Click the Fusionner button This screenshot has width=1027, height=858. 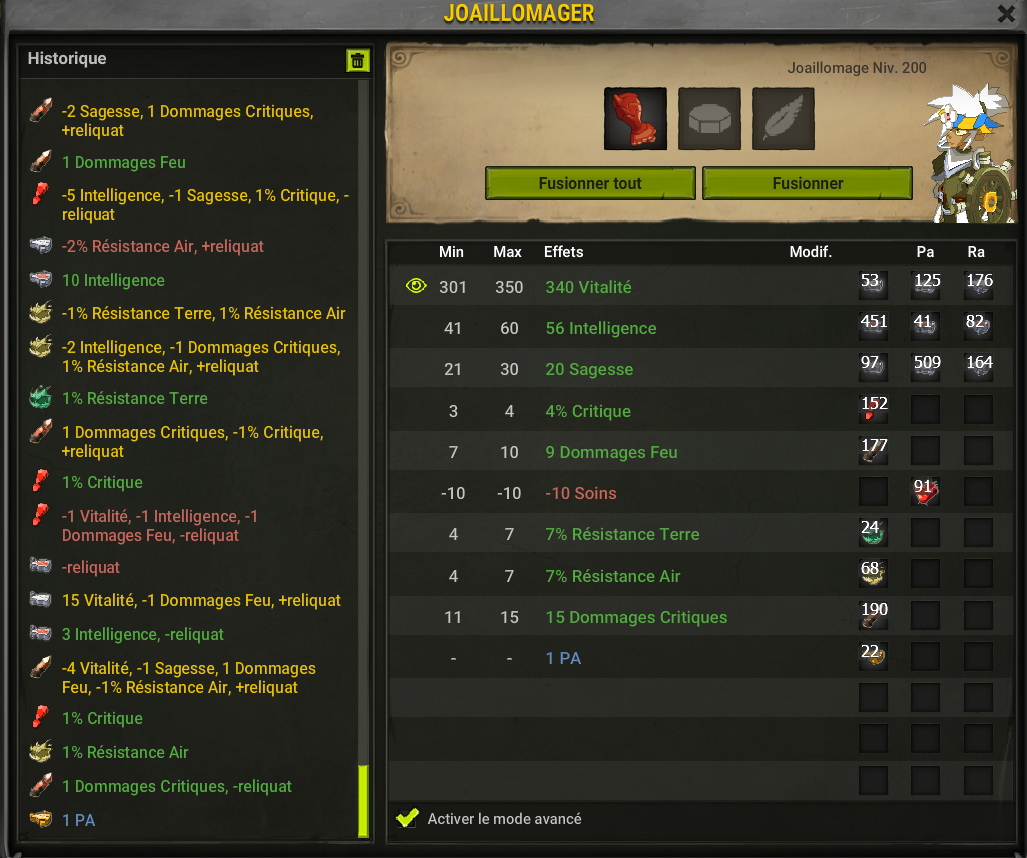pos(808,183)
